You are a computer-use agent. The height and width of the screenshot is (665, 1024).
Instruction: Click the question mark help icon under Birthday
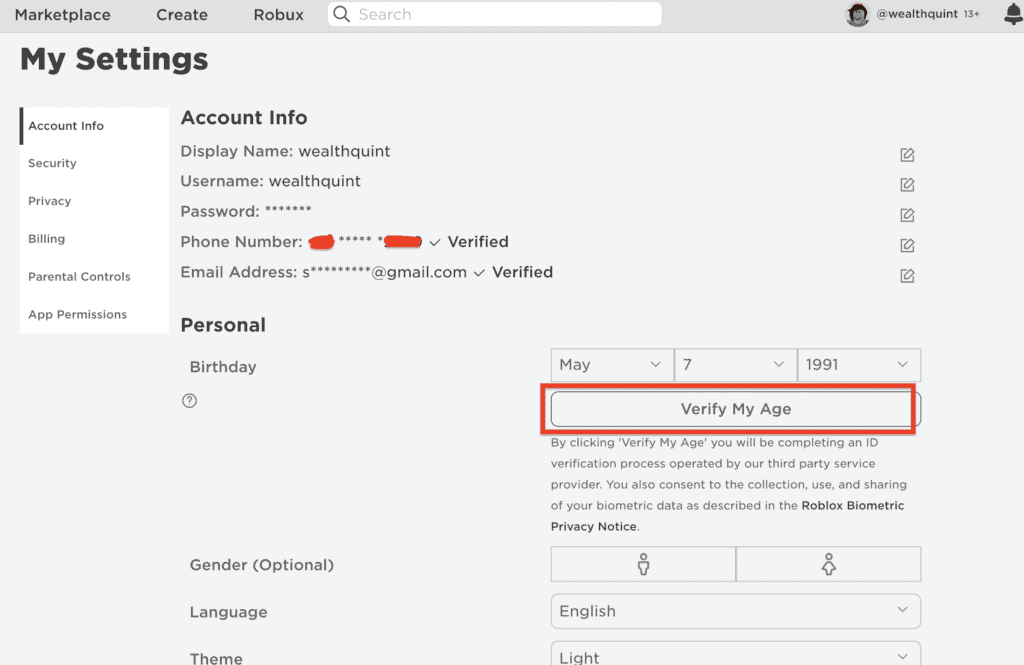(189, 400)
